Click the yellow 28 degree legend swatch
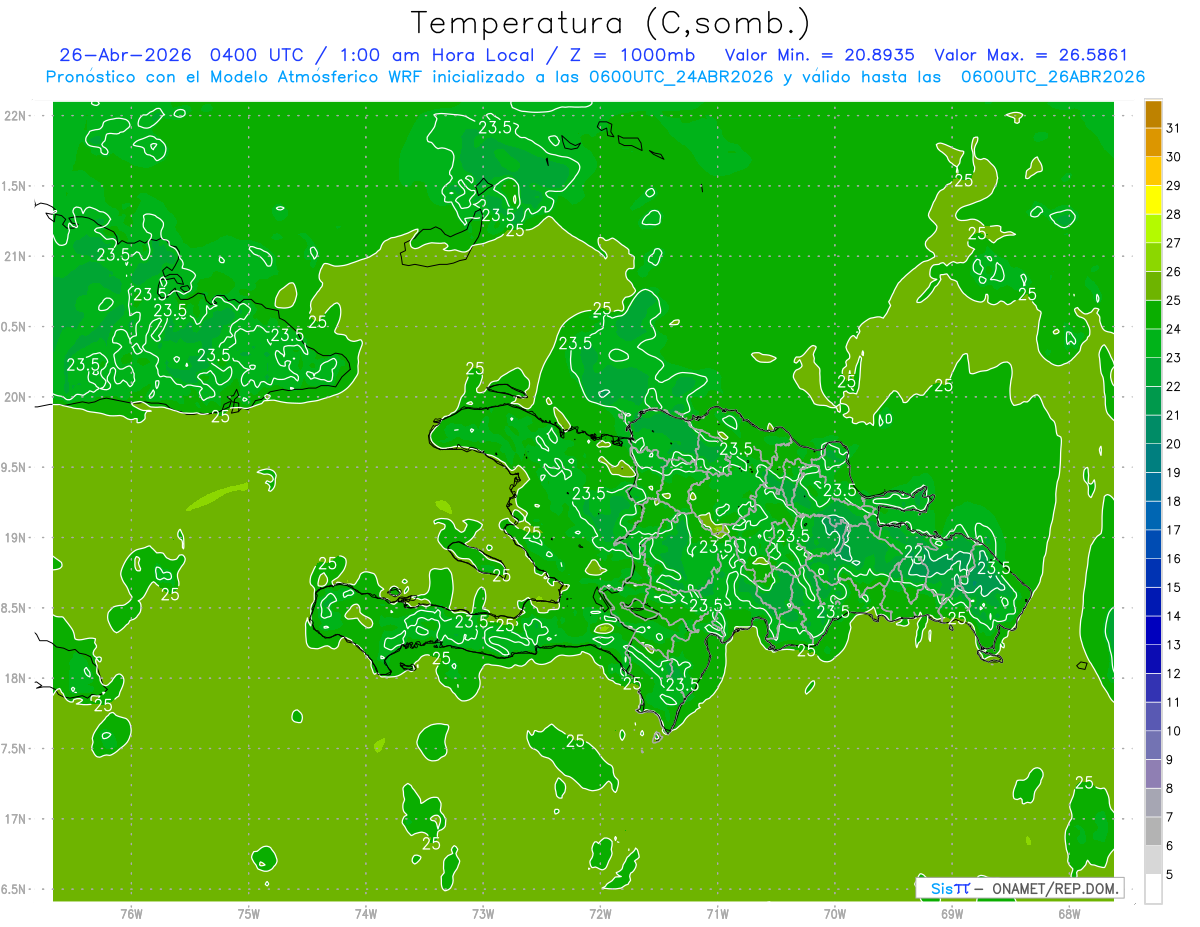This screenshot has height=927, width=1200. [1153, 200]
